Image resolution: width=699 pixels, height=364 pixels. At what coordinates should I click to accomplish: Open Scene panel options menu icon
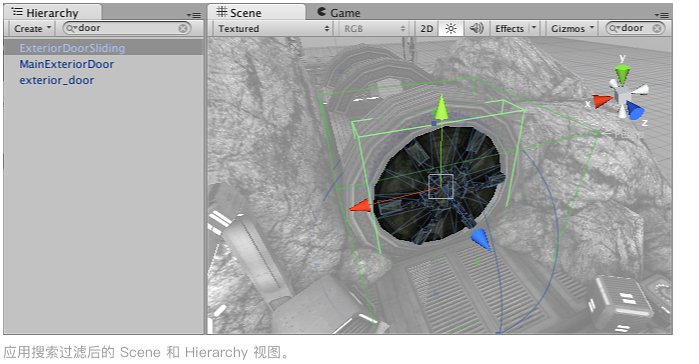662,15
